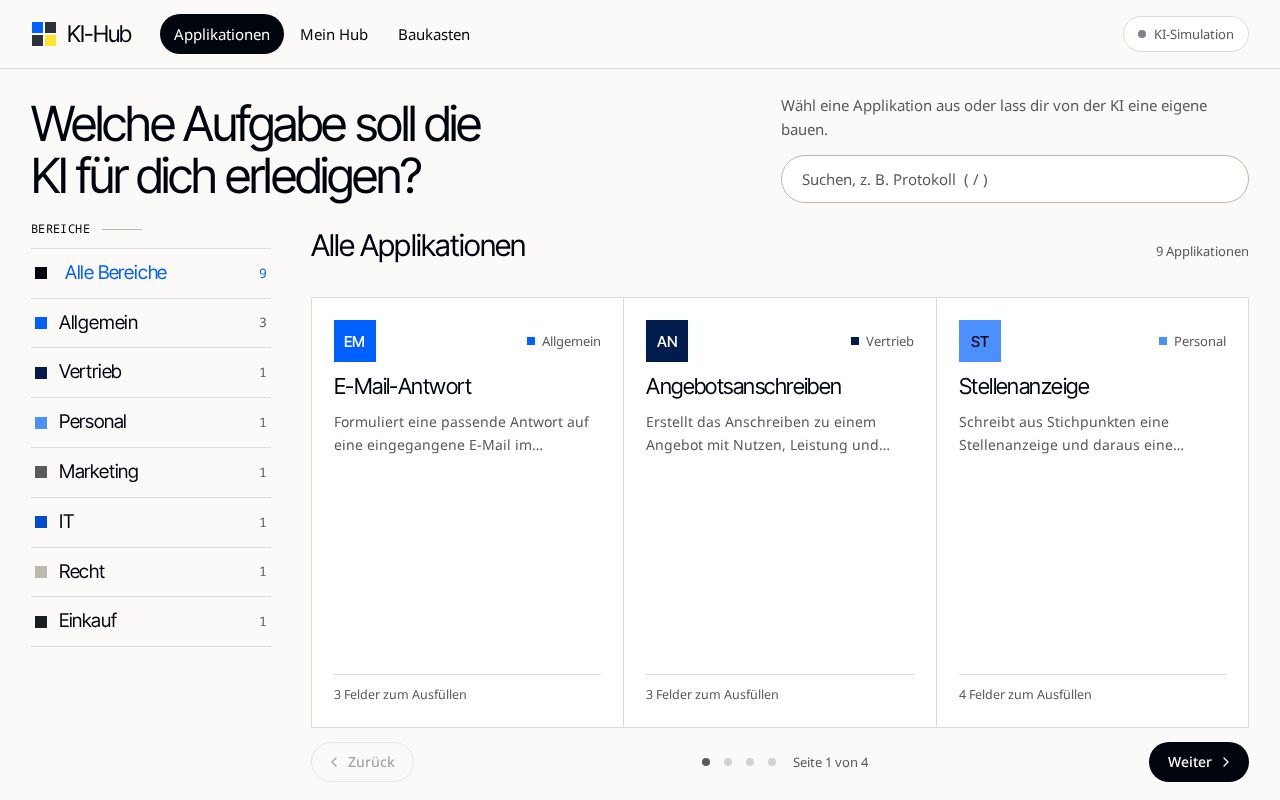This screenshot has height=800, width=1280.
Task: Open the AN icon of Angebotsanschreiben
Action: point(667,341)
